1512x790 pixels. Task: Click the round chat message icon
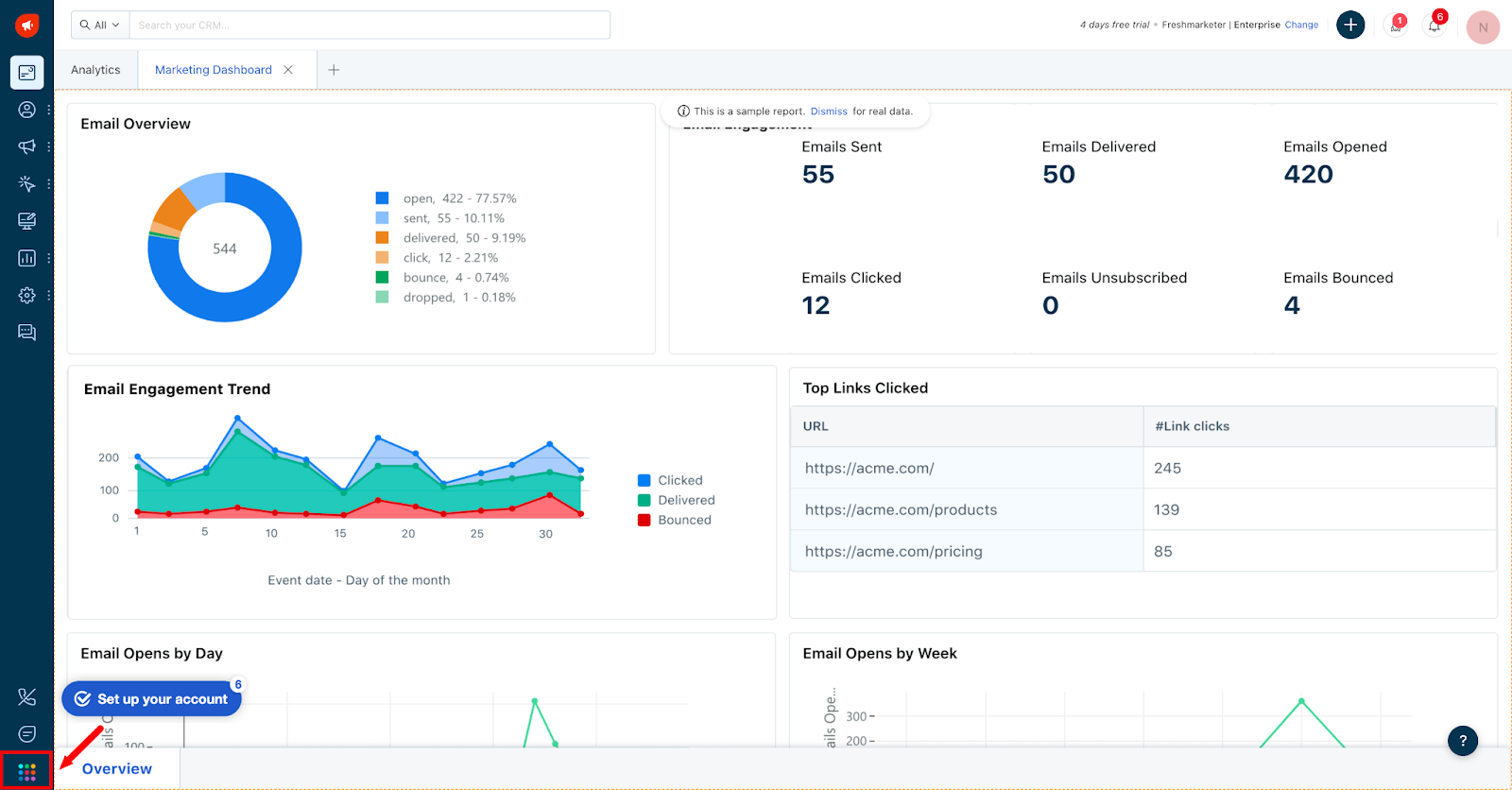26,734
